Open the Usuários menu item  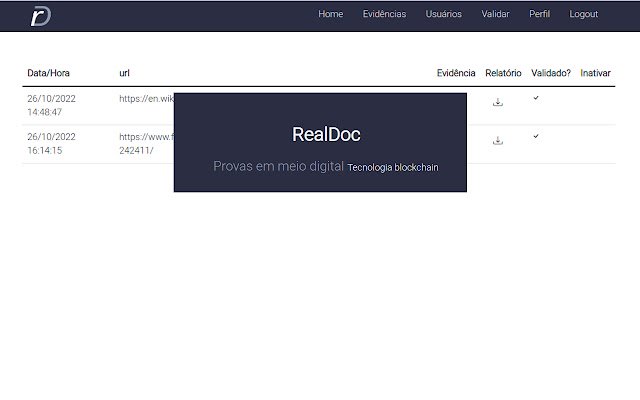pyautogui.click(x=443, y=14)
